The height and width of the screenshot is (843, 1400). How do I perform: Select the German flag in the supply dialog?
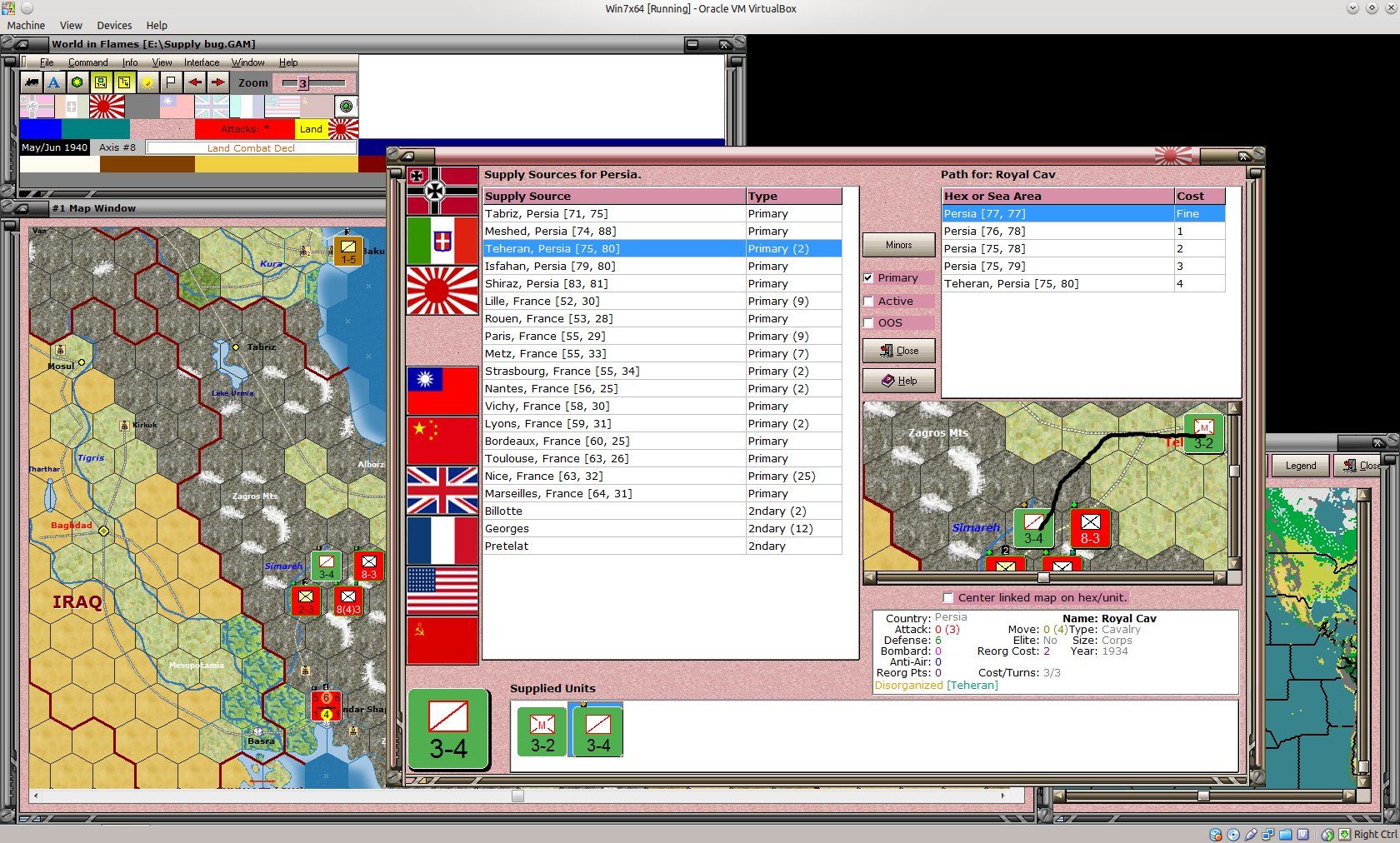pos(442,191)
